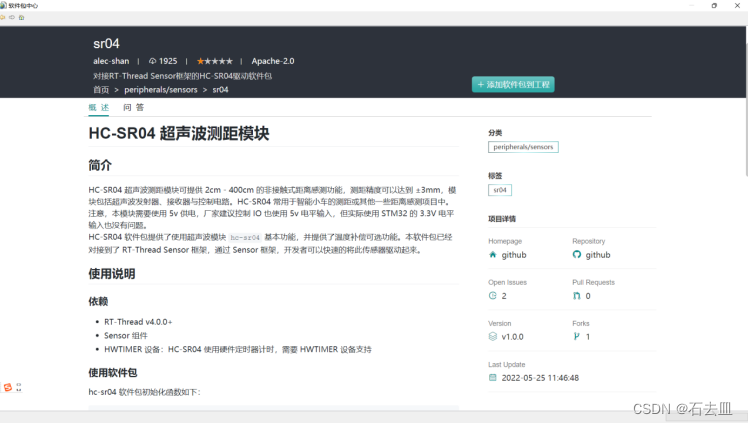The height and width of the screenshot is (426, 748).
Task: Click the 项目详情 sidebar label
Action: pyautogui.click(x=502, y=219)
